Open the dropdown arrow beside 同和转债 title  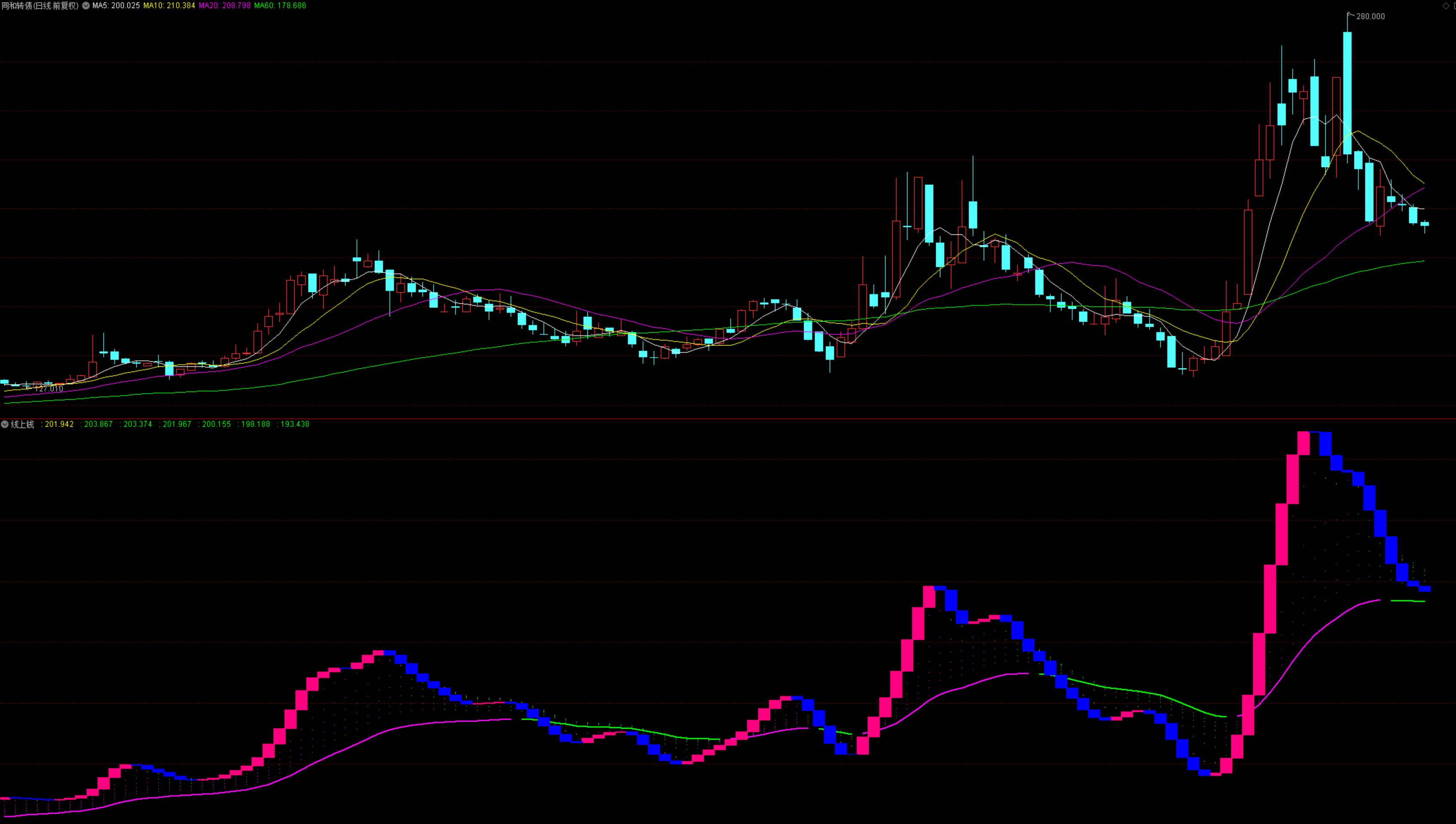click(86, 6)
